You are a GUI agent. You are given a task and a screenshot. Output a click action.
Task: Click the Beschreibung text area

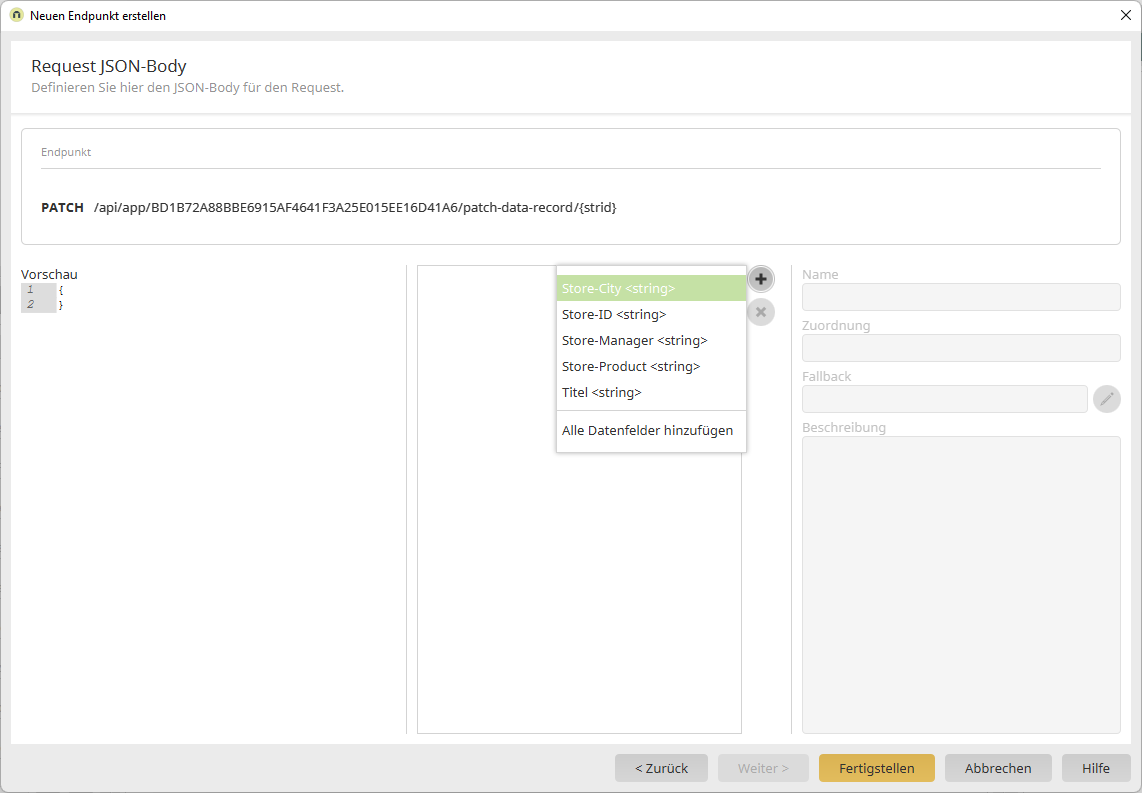pyautogui.click(x=961, y=585)
